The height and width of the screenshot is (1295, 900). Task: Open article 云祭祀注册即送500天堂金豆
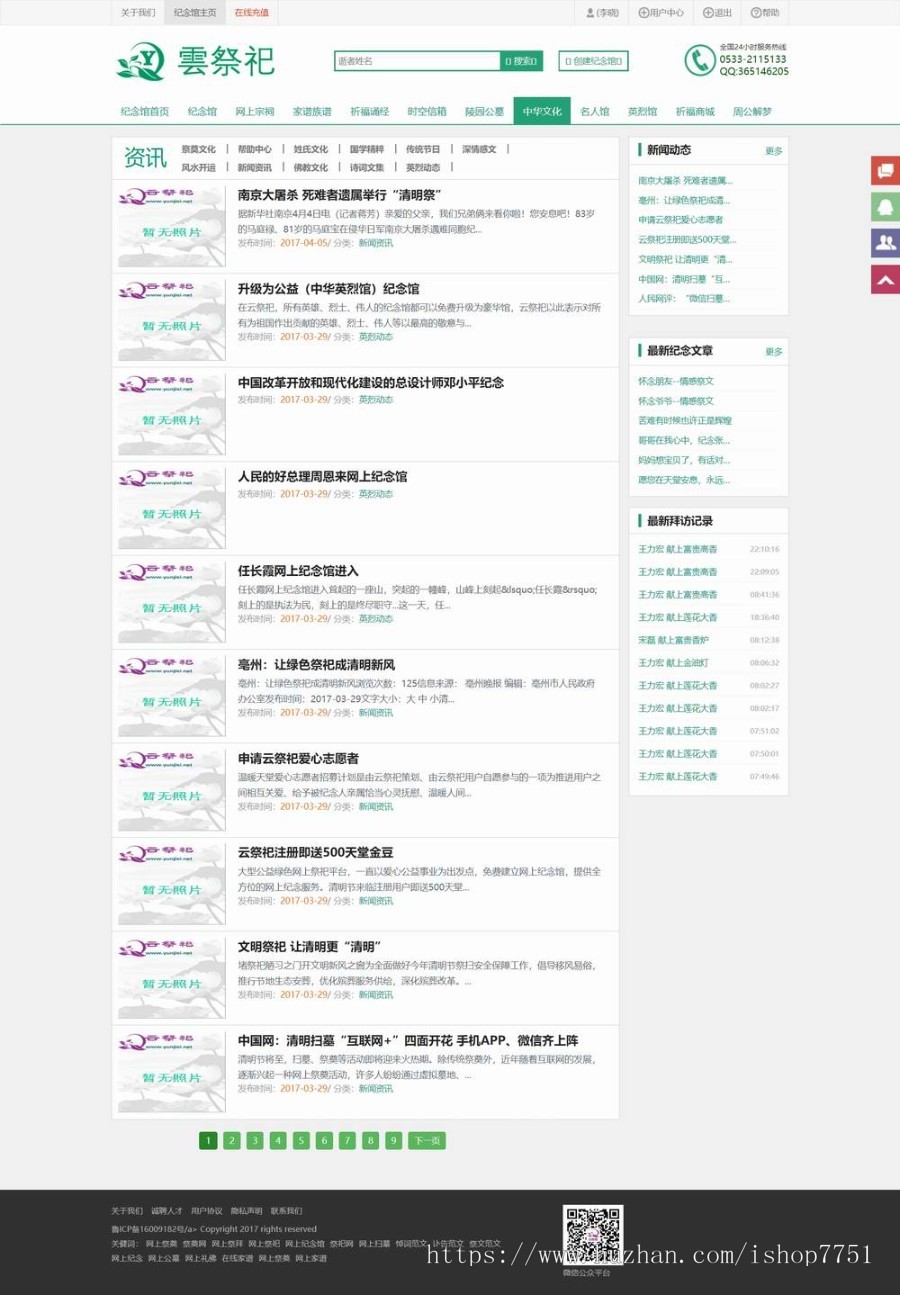point(316,853)
